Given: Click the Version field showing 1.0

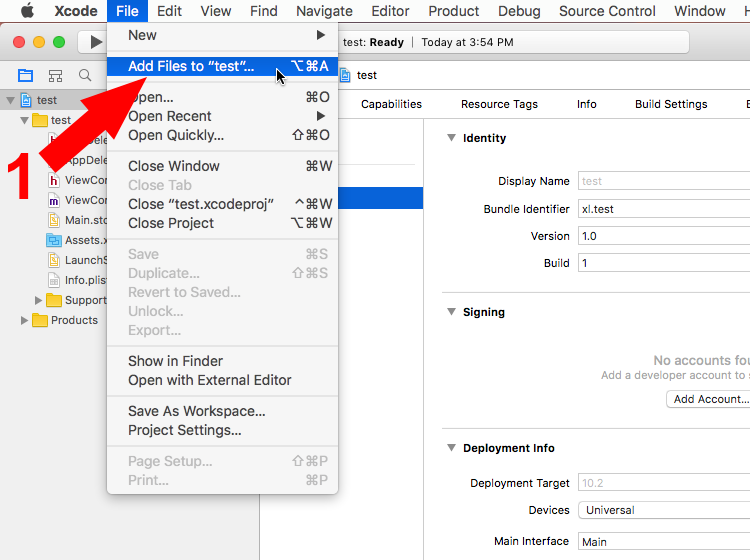Looking at the screenshot, I should coord(664,236).
